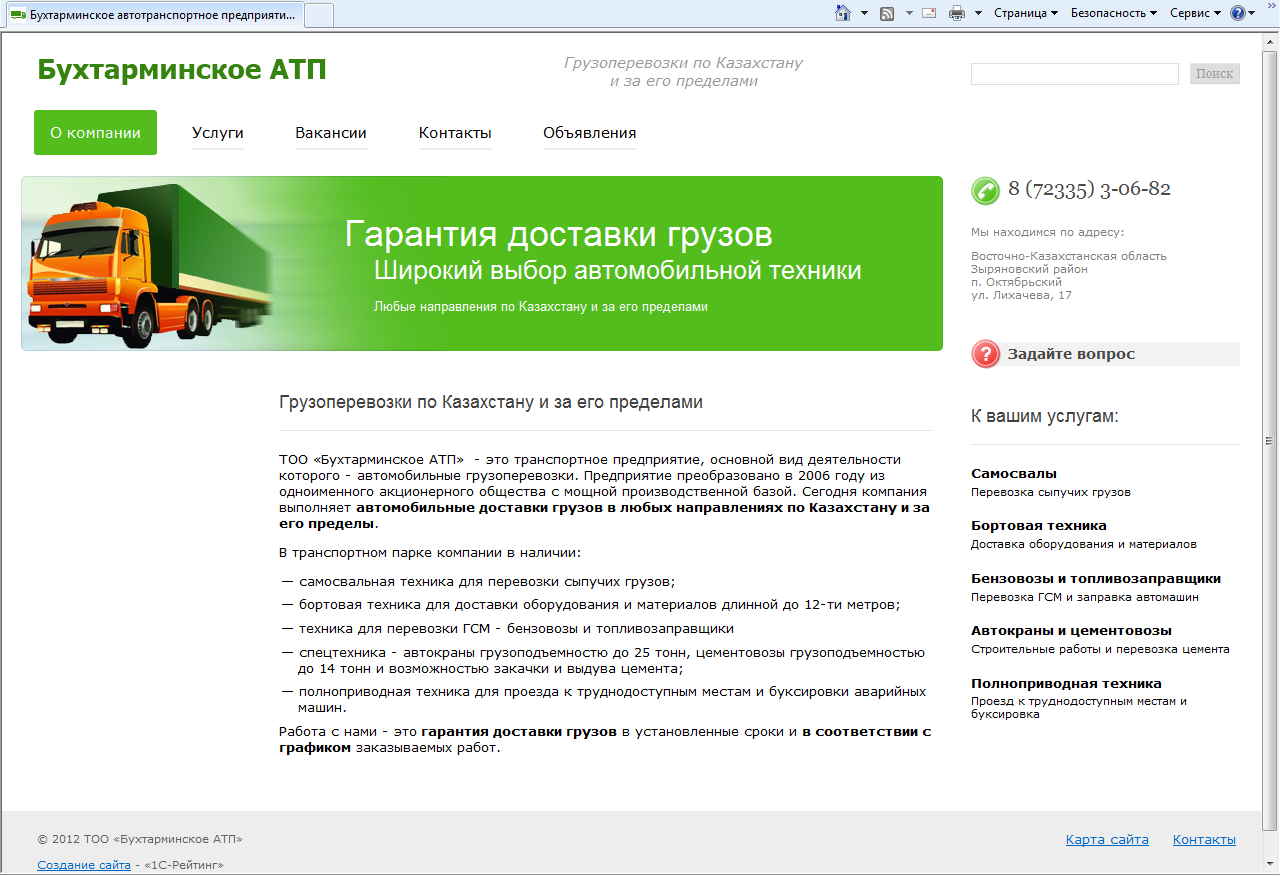The width and height of the screenshot is (1280, 876).
Task: Expand the Print options dropdown arrow
Action: click(x=978, y=13)
